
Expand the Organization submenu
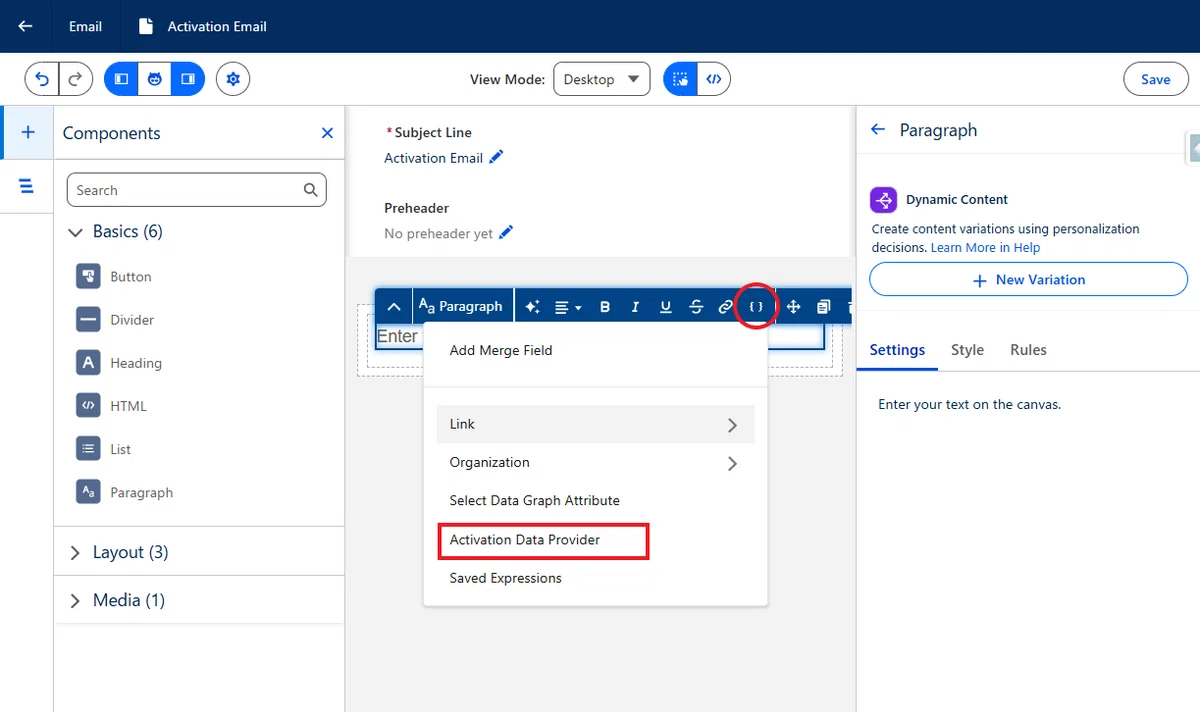point(595,462)
